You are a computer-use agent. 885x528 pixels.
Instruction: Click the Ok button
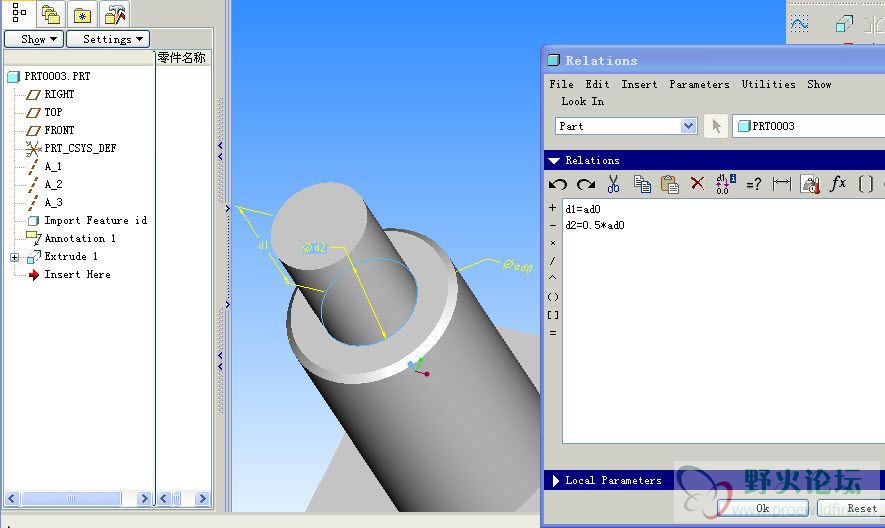click(763, 508)
